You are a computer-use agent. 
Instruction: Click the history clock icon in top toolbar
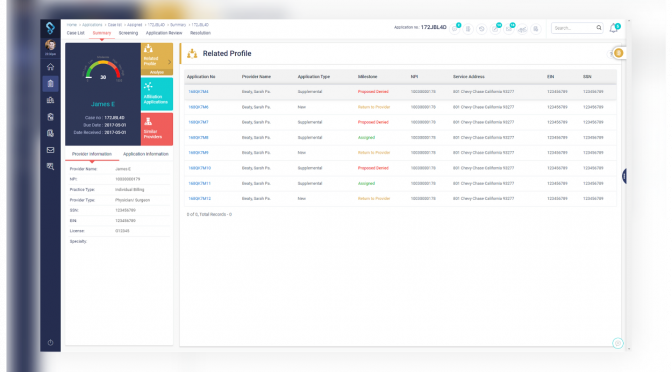481,29
